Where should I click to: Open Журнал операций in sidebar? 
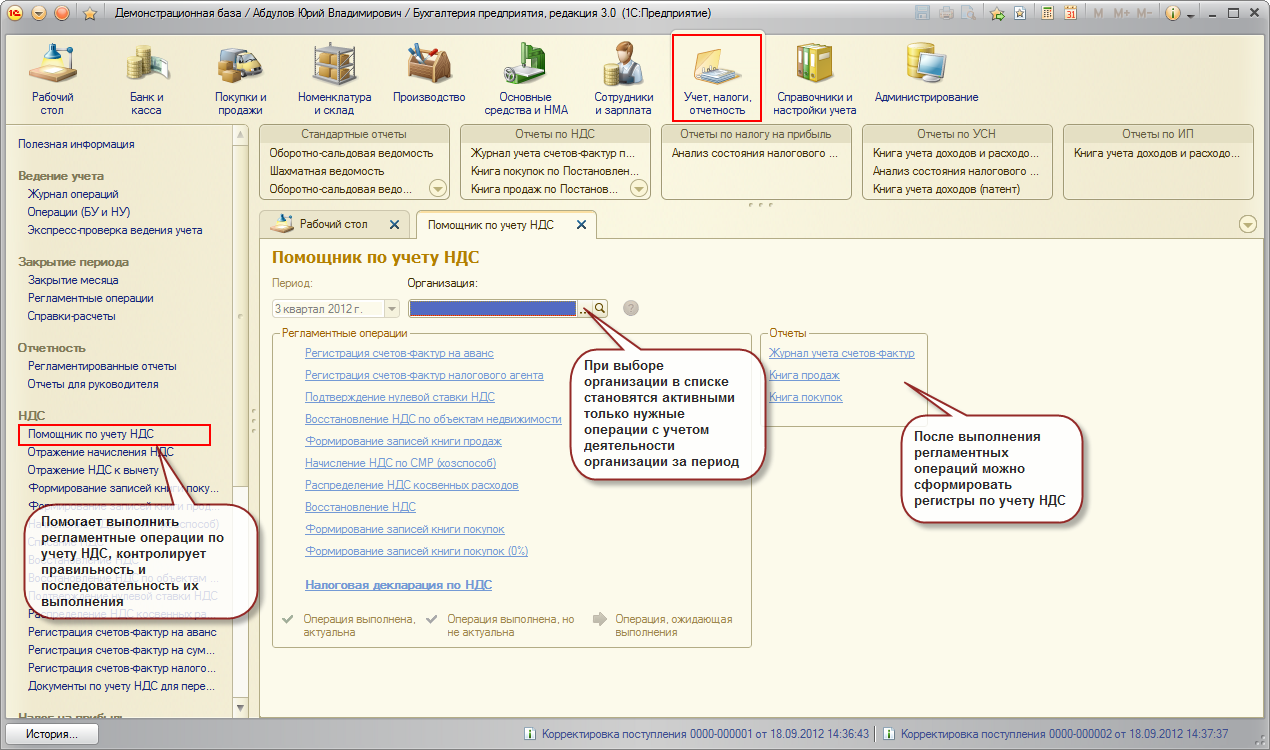pos(73,194)
